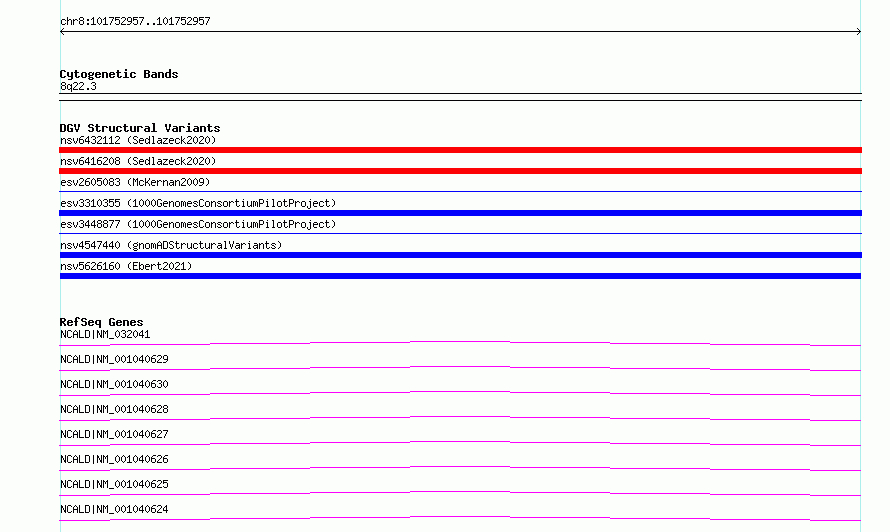Viewport: 890px width, 532px height.
Task: Click the Cytogenetic Bands track heading
Action: click(119, 74)
